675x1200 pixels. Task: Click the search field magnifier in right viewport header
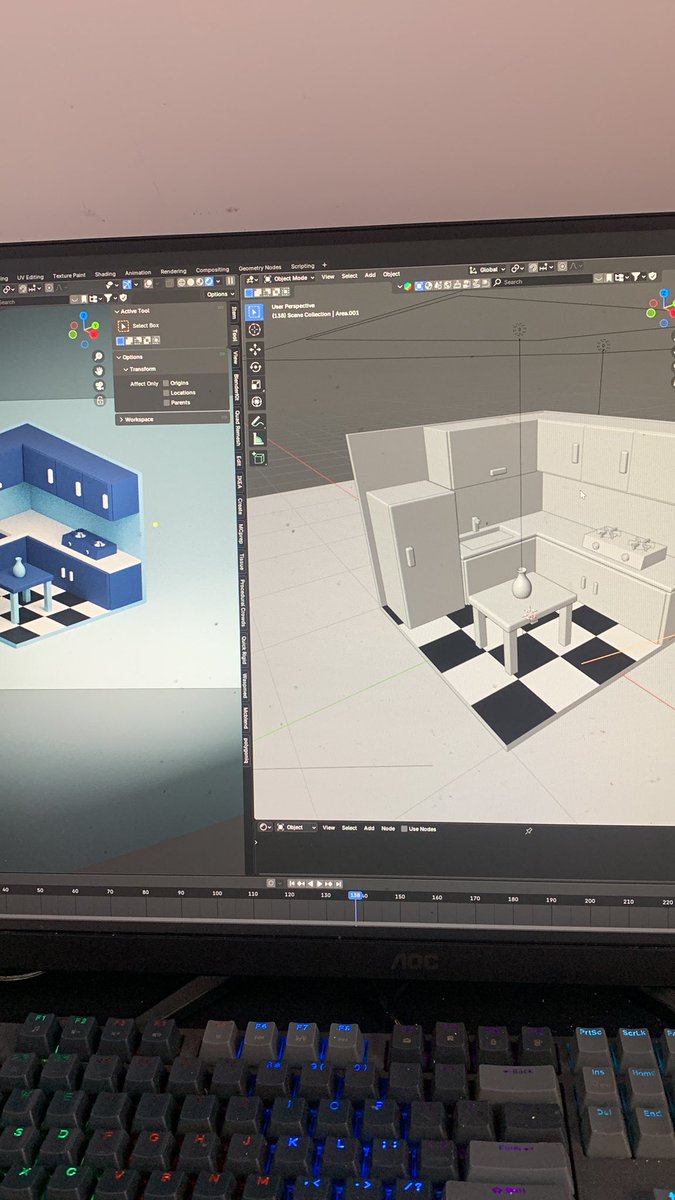pyautogui.click(x=498, y=282)
